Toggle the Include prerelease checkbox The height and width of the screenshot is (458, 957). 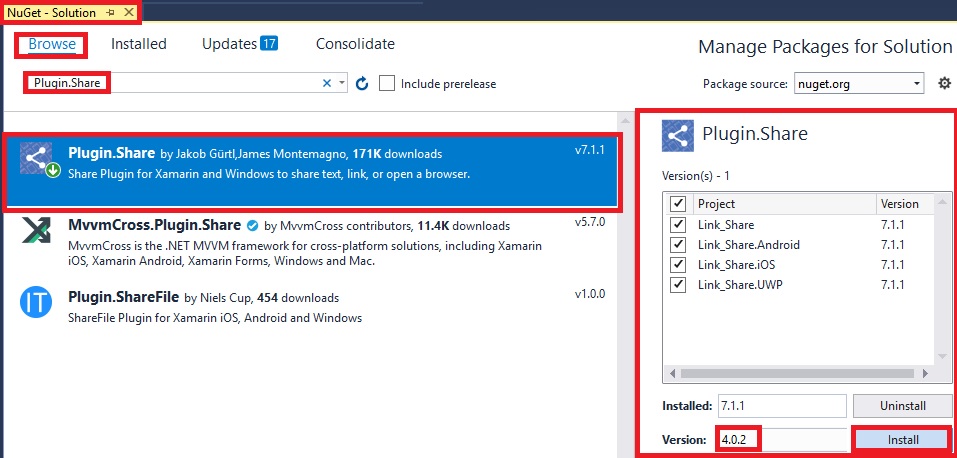[x=387, y=84]
